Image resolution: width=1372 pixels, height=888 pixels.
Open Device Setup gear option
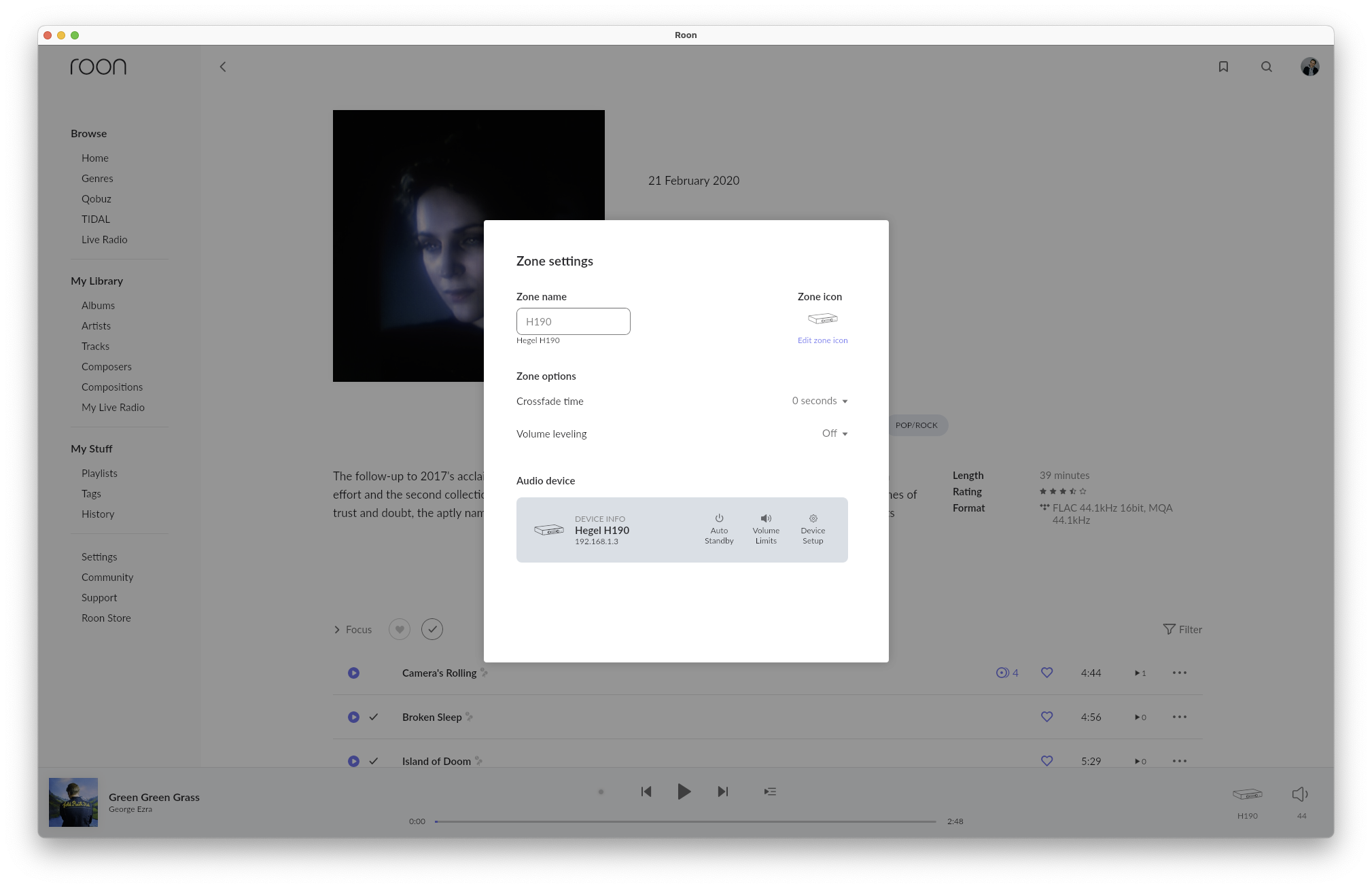pyautogui.click(x=813, y=529)
